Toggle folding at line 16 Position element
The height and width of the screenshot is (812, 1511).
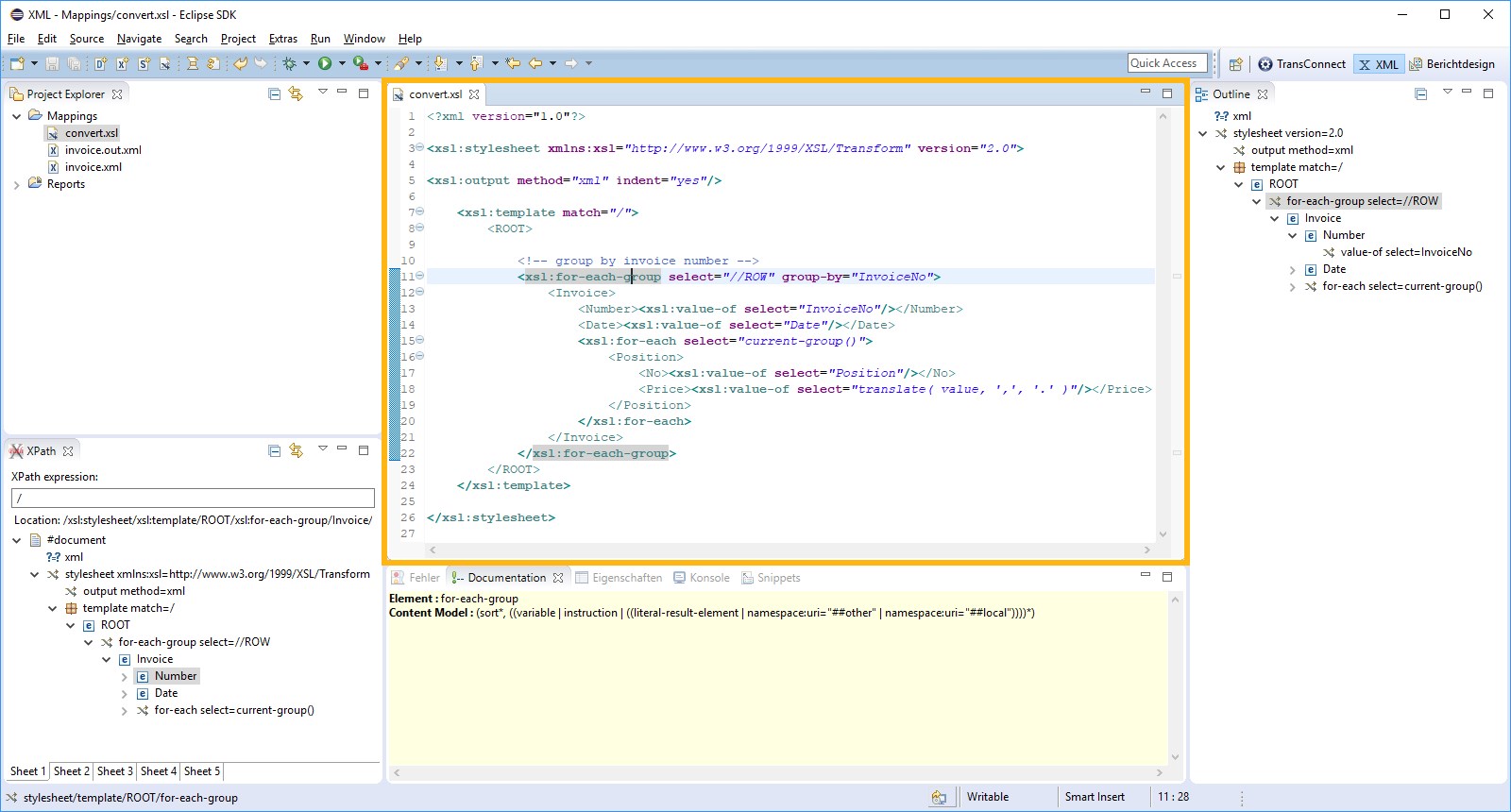click(x=420, y=356)
